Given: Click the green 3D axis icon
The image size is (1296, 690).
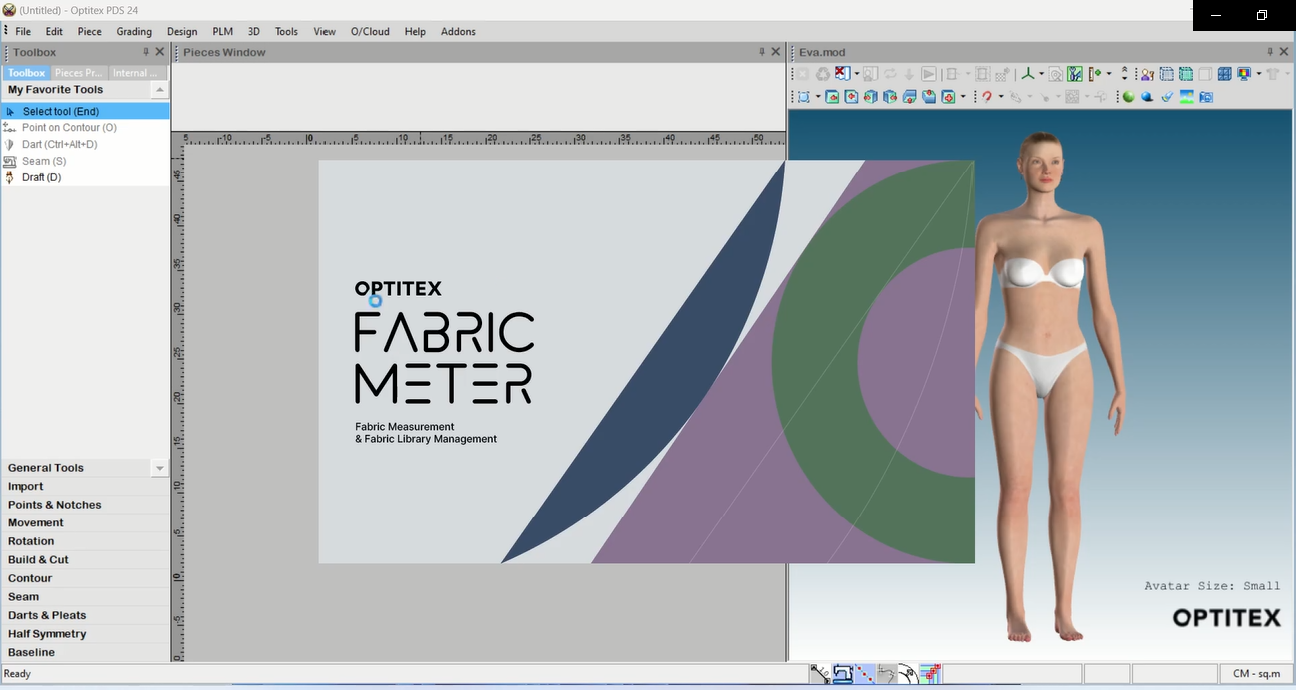Looking at the screenshot, I should (1029, 74).
